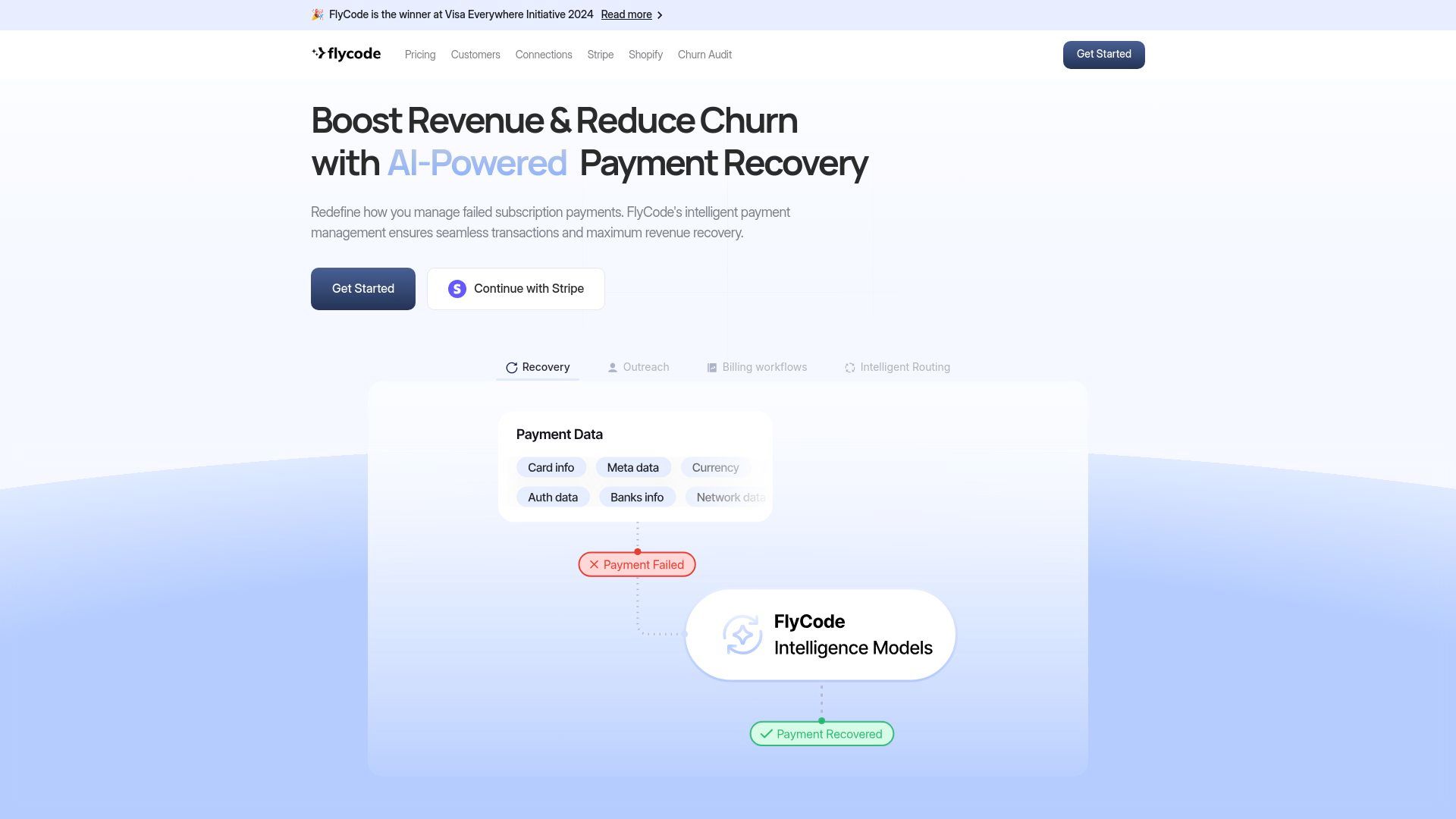Click the Billing workflows tab icon
1456x819 pixels.
712,367
